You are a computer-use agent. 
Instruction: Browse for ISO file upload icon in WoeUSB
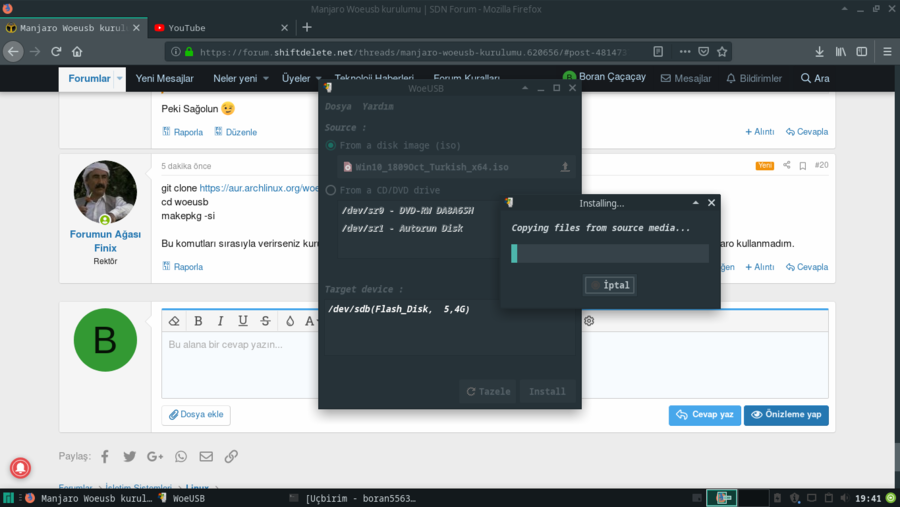[565, 167]
